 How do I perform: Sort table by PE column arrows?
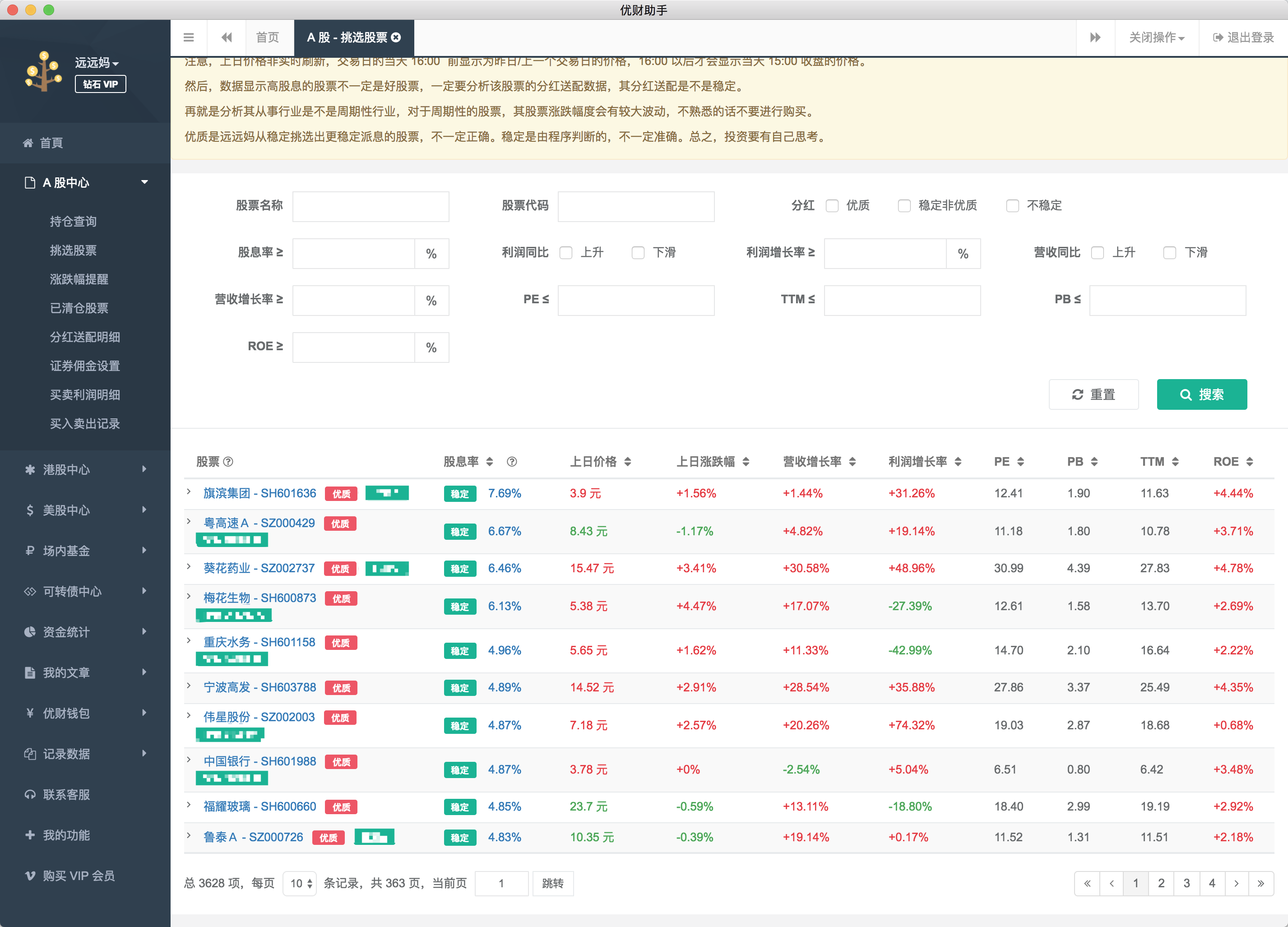[x=1020, y=462]
